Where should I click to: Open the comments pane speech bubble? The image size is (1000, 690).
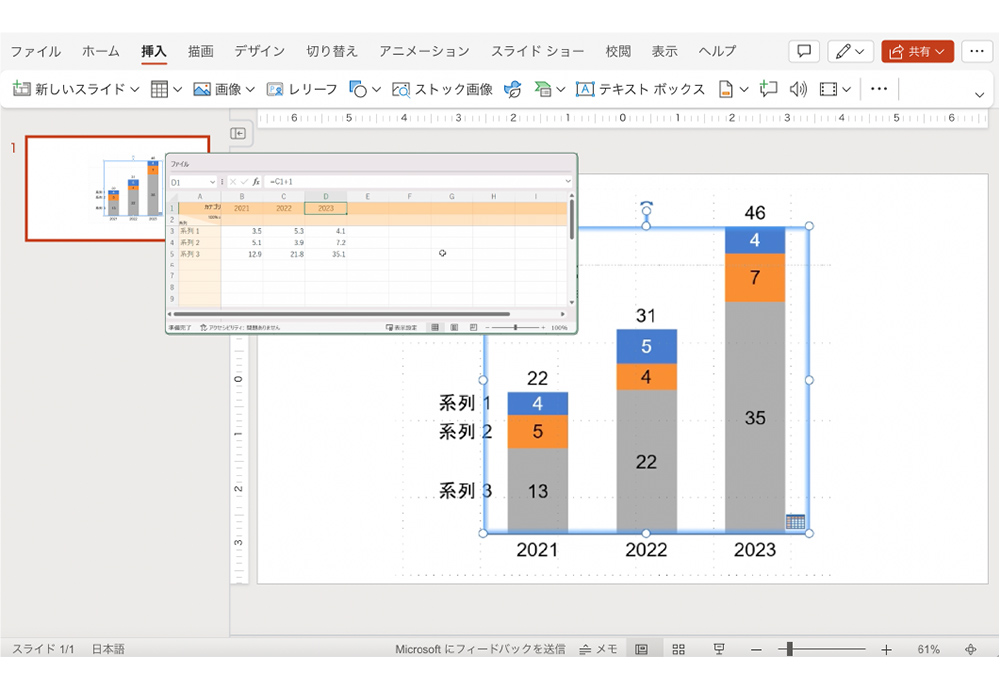[804, 51]
